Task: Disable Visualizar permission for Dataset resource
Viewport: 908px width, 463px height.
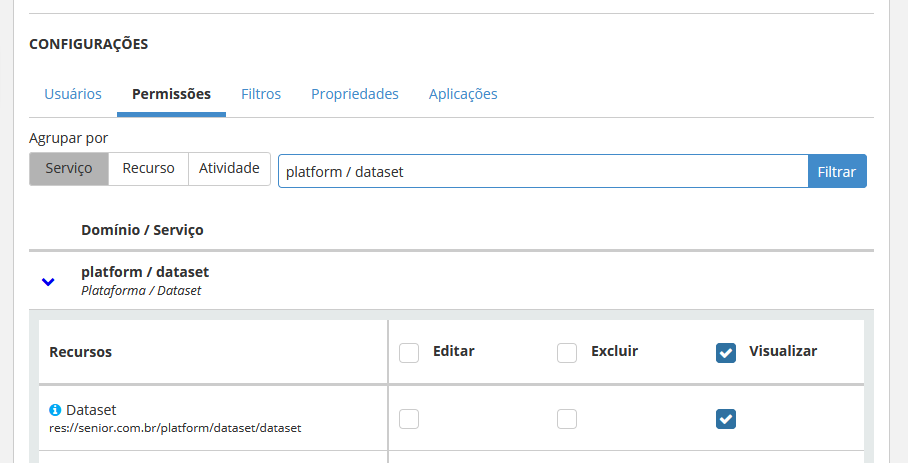Action: (x=726, y=419)
